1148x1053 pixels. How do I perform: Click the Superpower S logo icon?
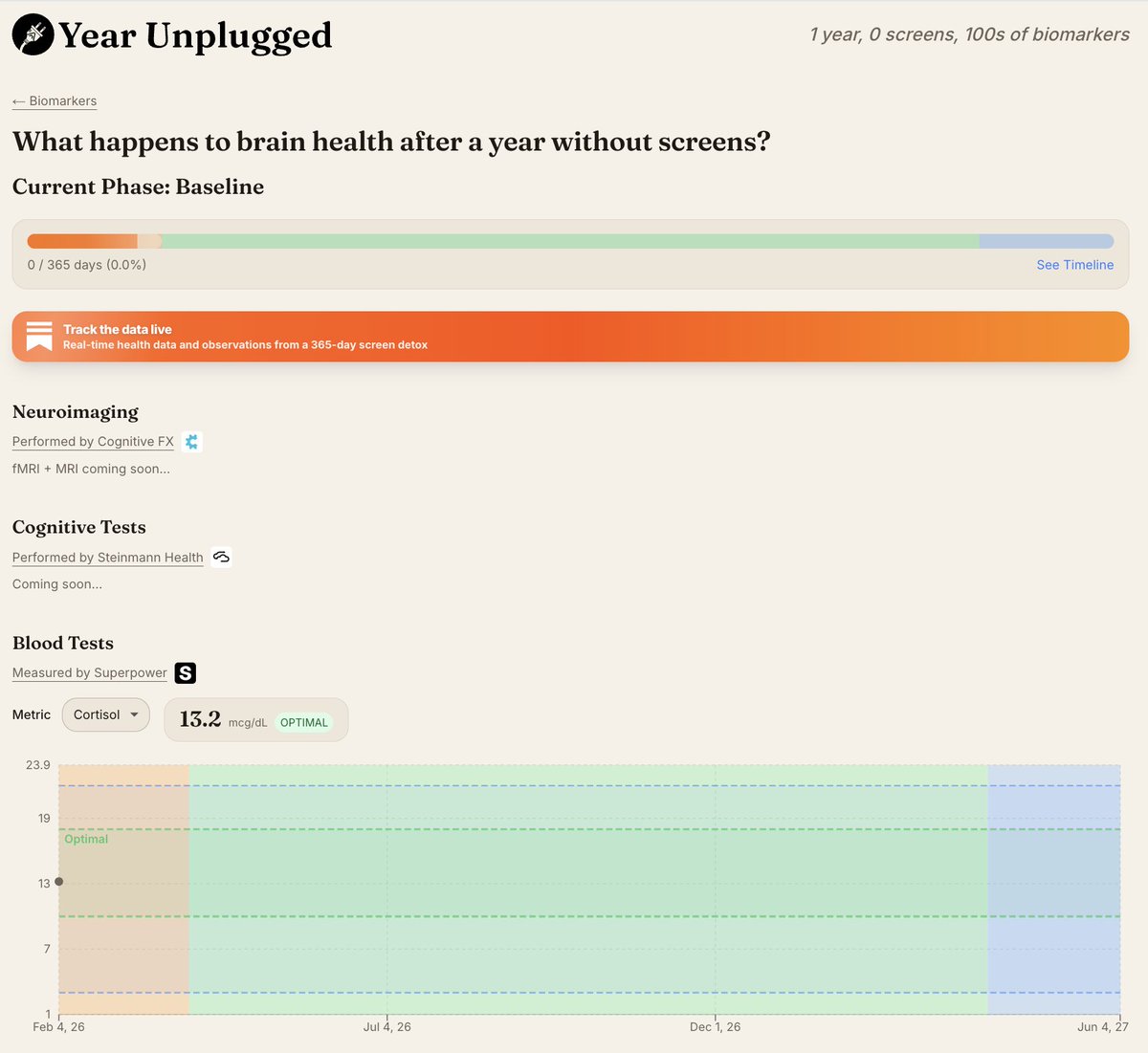[186, 673]
